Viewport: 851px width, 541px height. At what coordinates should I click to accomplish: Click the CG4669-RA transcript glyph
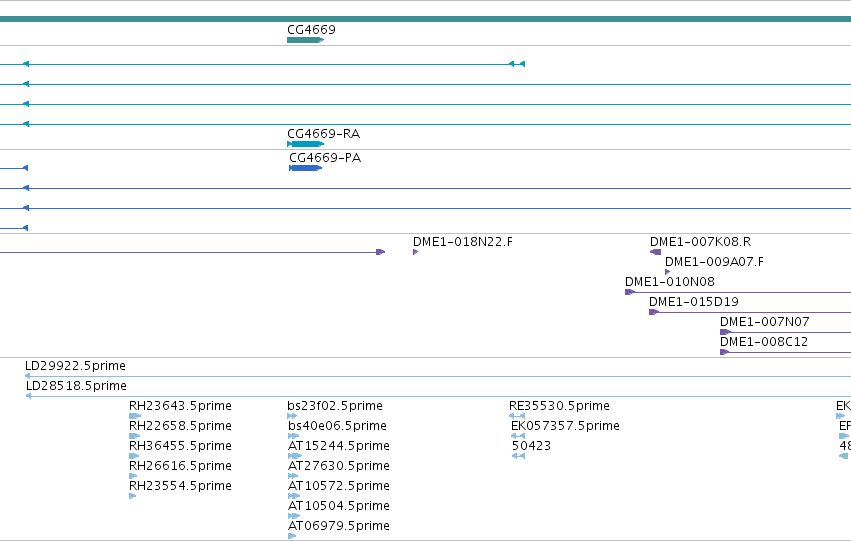click(x=306, y=144)
